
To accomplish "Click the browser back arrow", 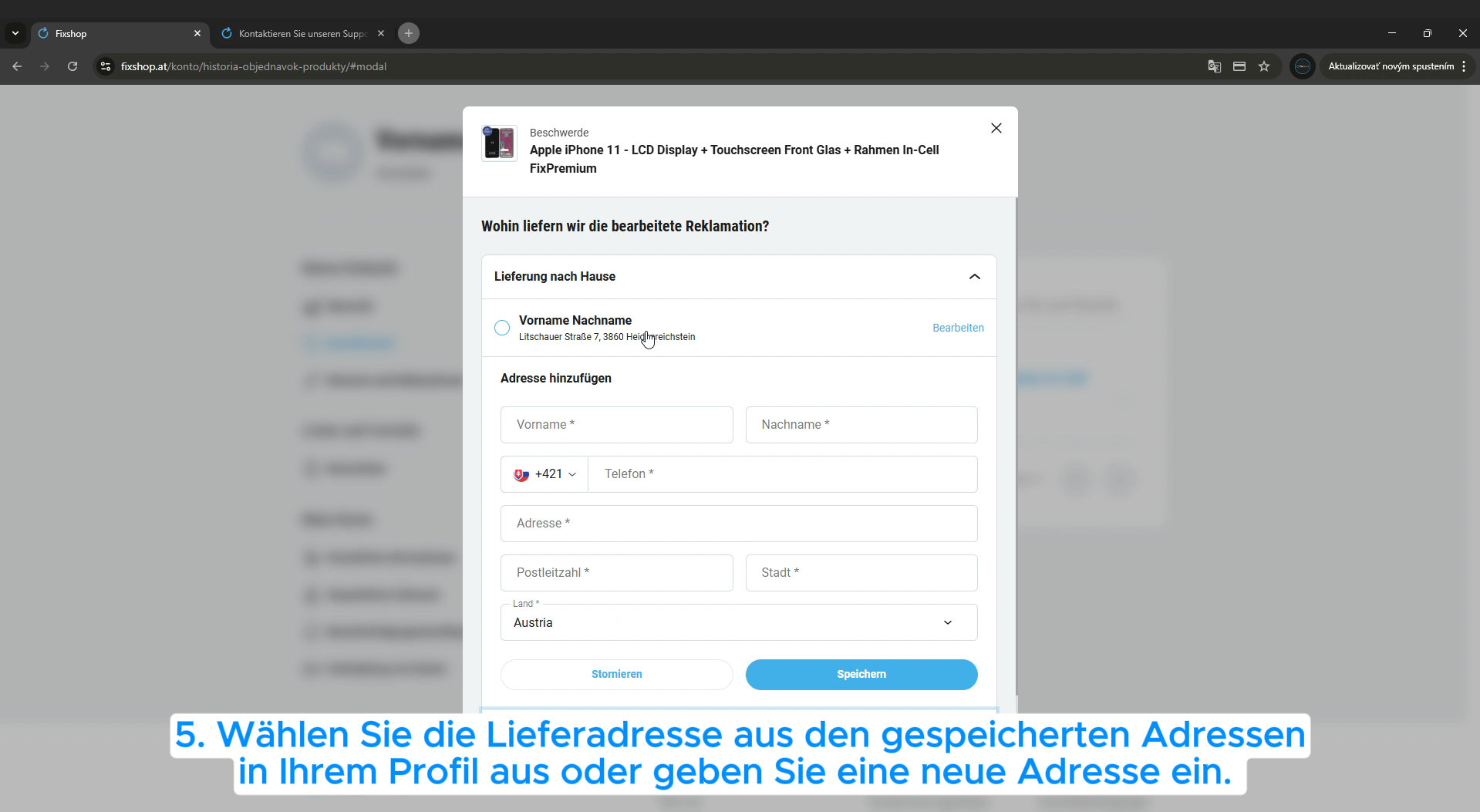I will click(17, 66).
